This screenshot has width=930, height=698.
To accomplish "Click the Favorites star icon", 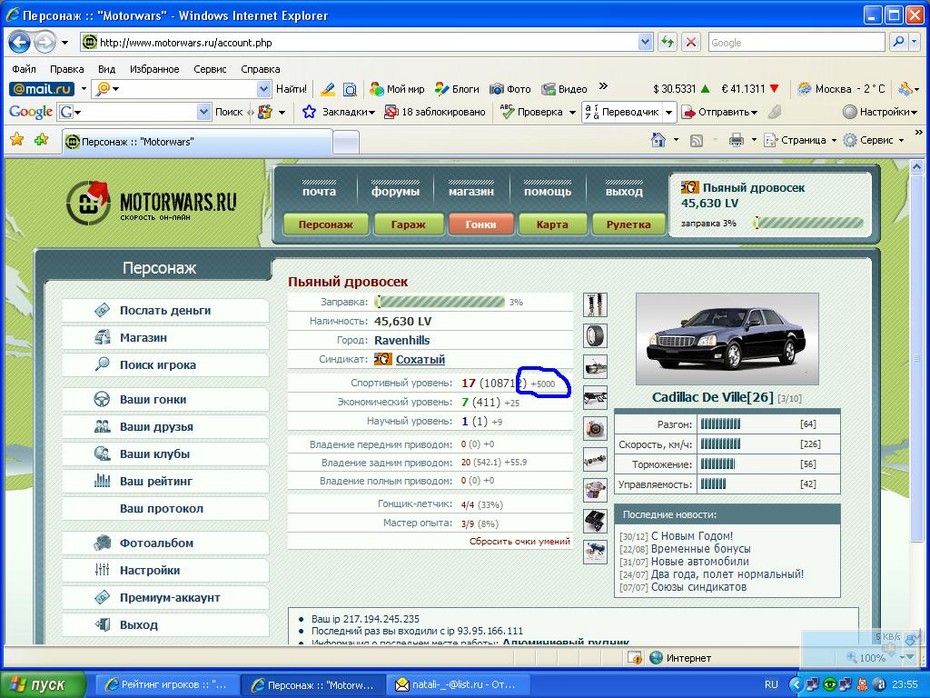I will pyautogui.click(x=17, y=140).
